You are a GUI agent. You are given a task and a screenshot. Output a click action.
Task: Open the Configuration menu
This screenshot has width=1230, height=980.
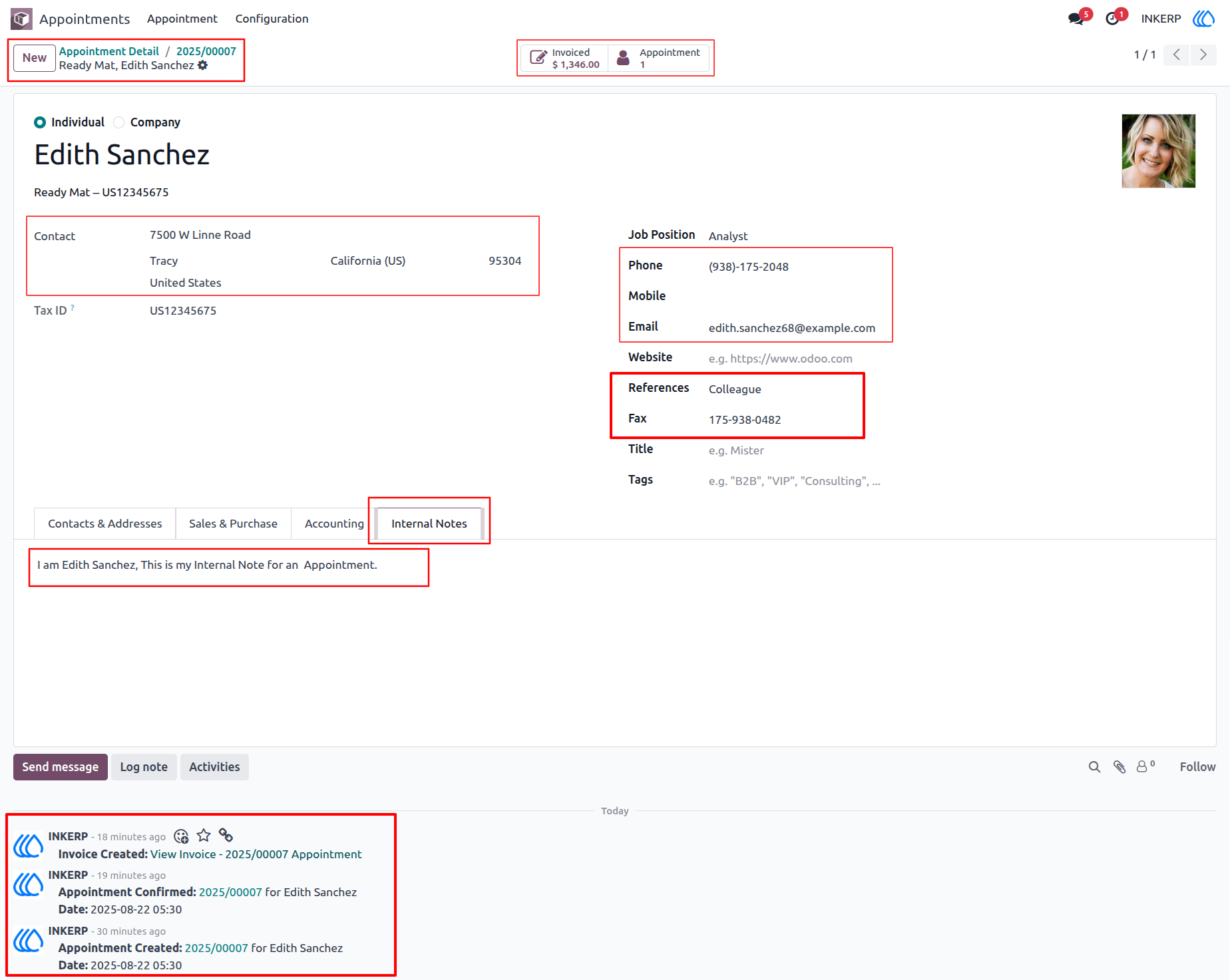(272, 19)
